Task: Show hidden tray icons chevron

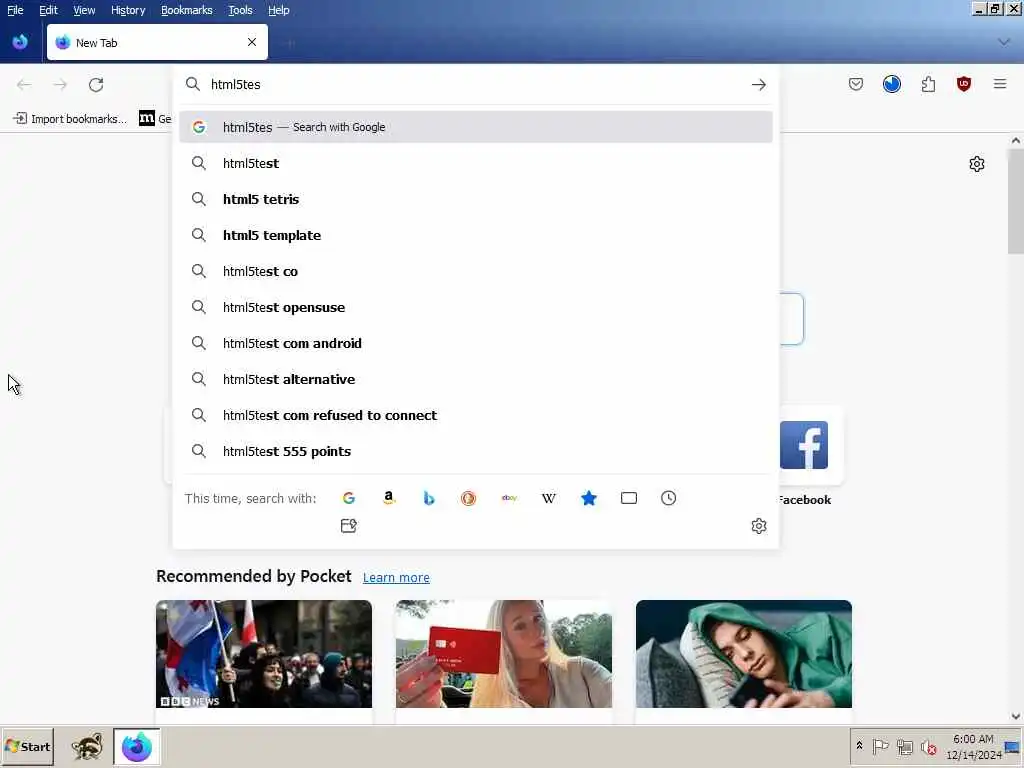Action: [859, 746]
